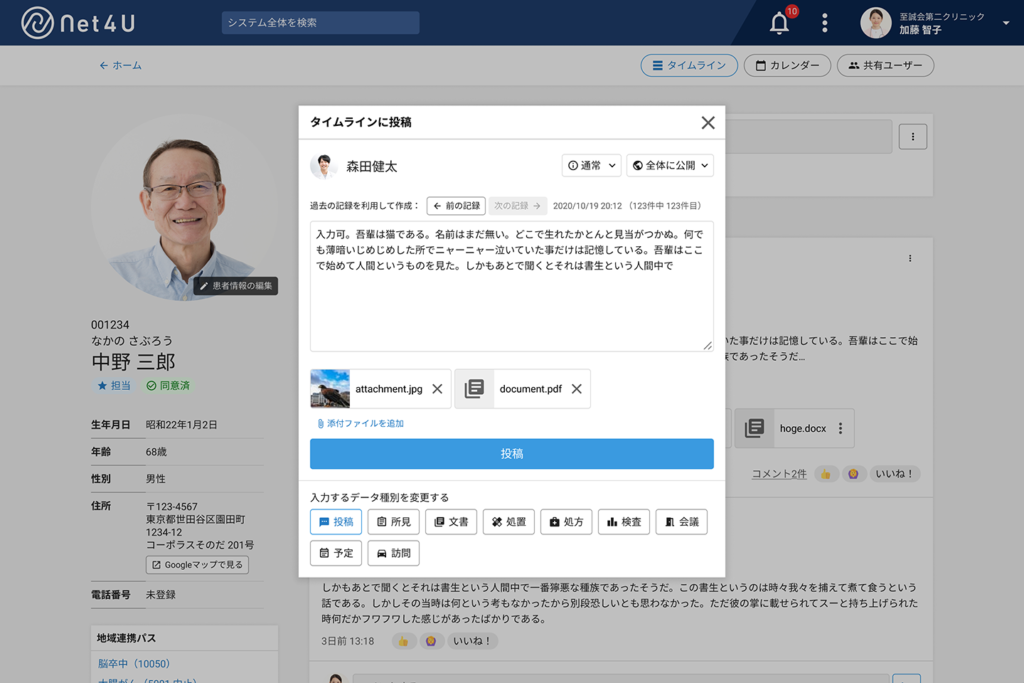
Task: Switch to the カレンダー tab
Action: (x=789, y=64)
